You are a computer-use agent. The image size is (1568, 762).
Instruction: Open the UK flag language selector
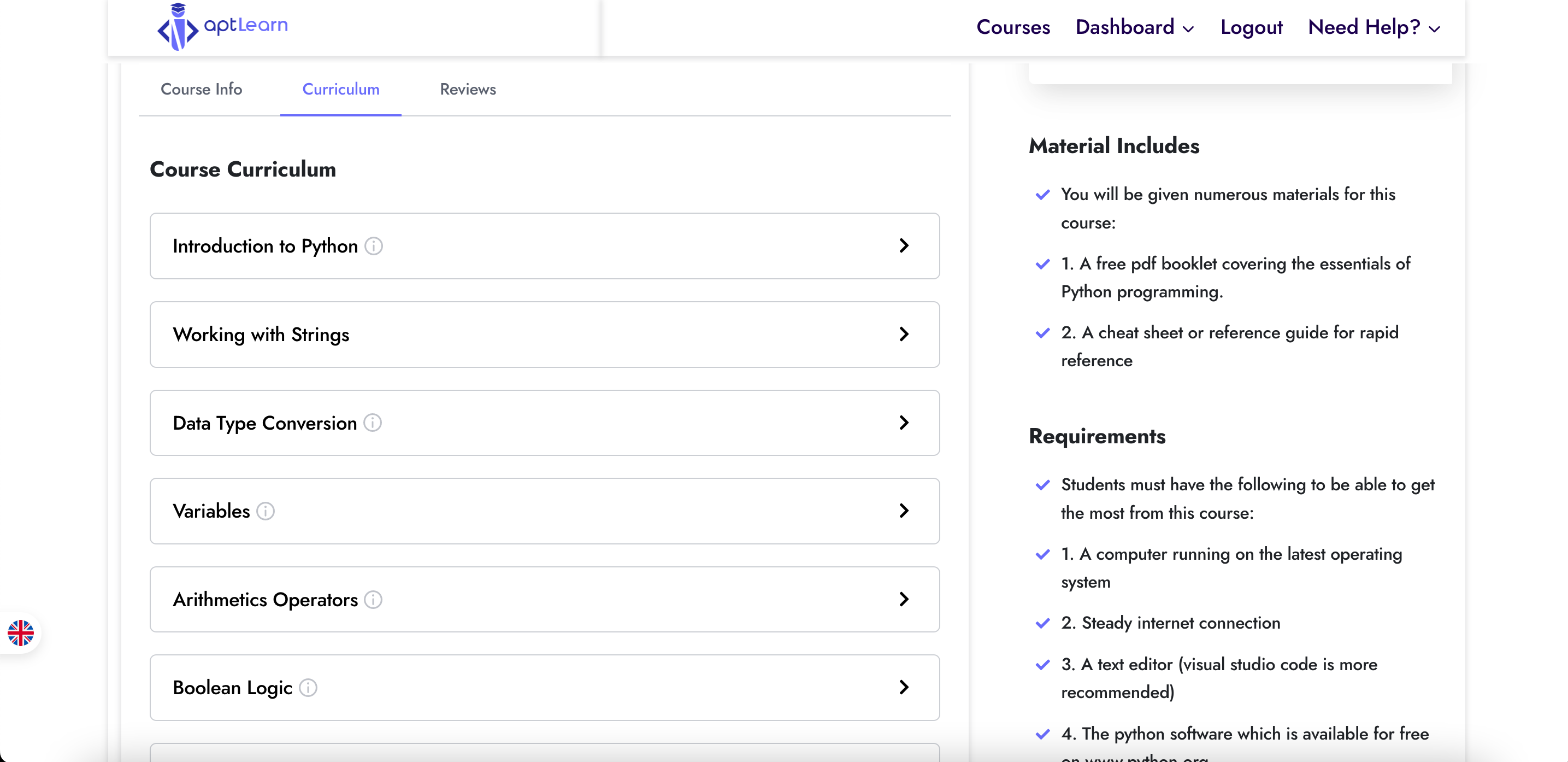click(21, 633)
